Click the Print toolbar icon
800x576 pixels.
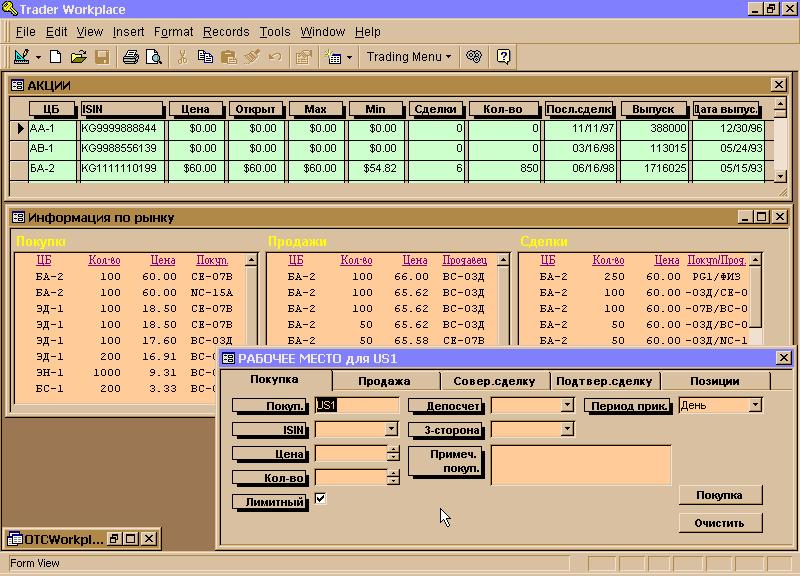click(x=131, y=57)
